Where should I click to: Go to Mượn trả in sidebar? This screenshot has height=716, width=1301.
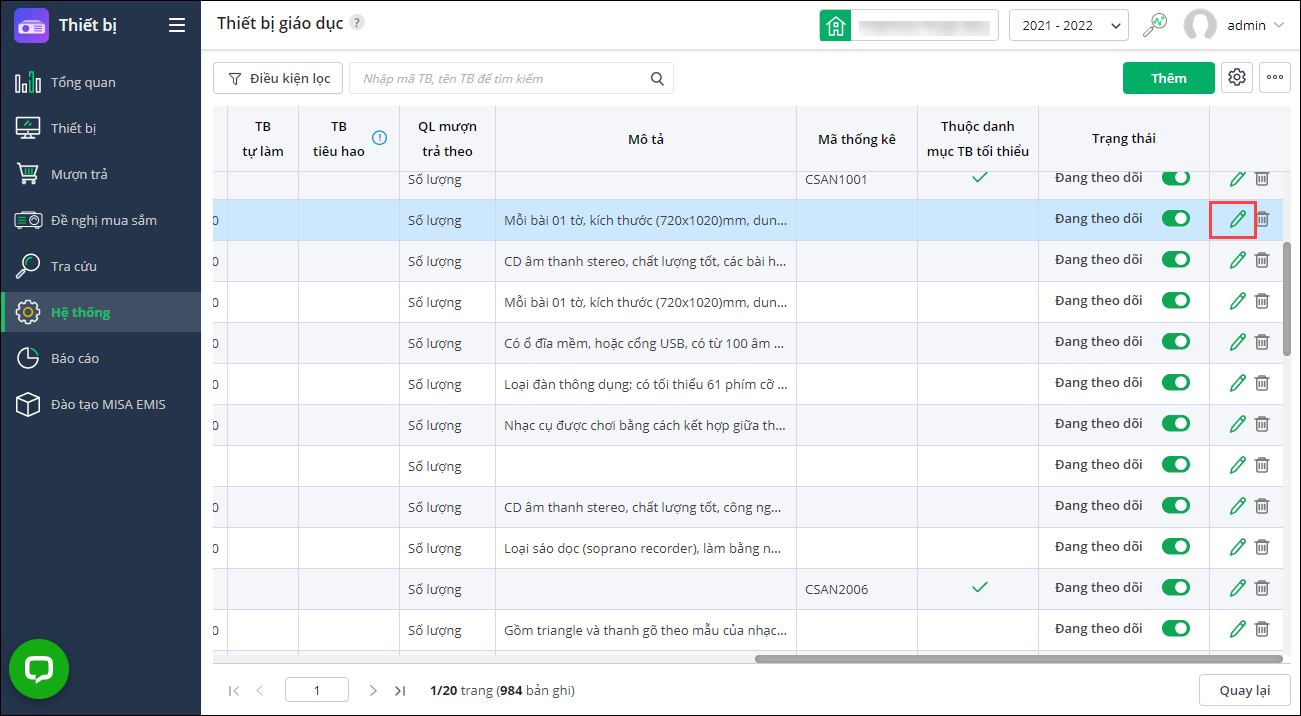[79, 174]
